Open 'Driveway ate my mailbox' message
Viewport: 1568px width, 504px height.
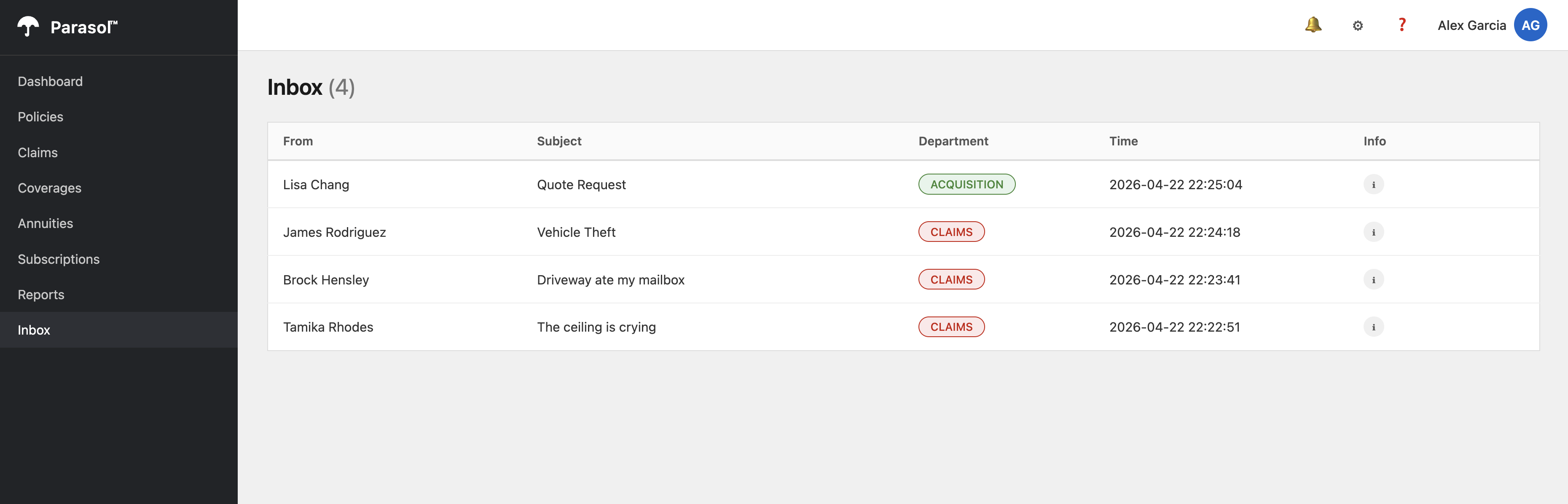click(610, 280)
